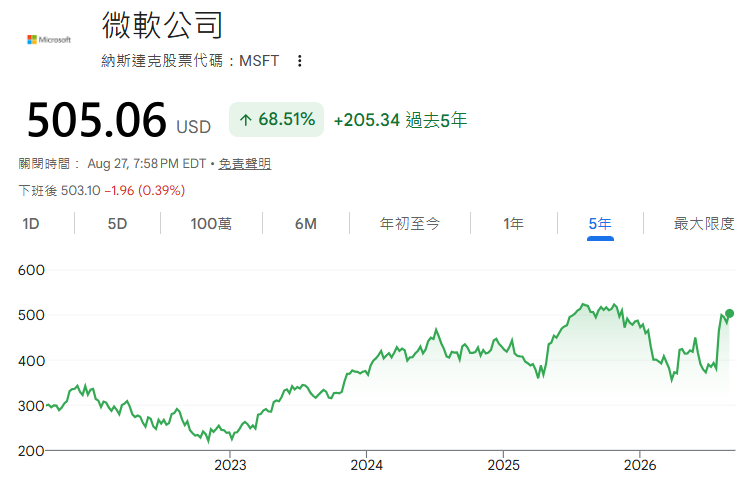Click the 500 y-axis label
748x480 pixels.
pyautogui.click(x=31, y=315)
